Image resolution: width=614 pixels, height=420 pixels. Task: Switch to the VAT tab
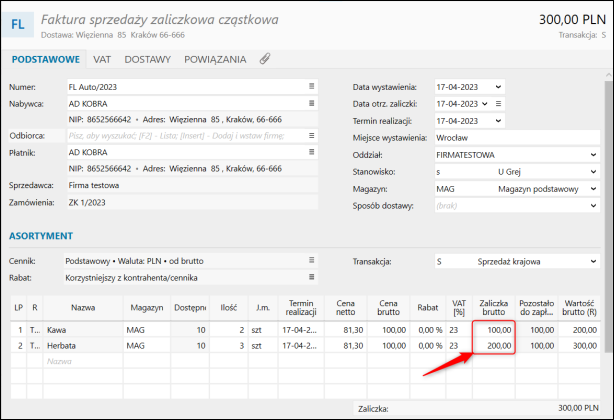click(x=102, y=59)
